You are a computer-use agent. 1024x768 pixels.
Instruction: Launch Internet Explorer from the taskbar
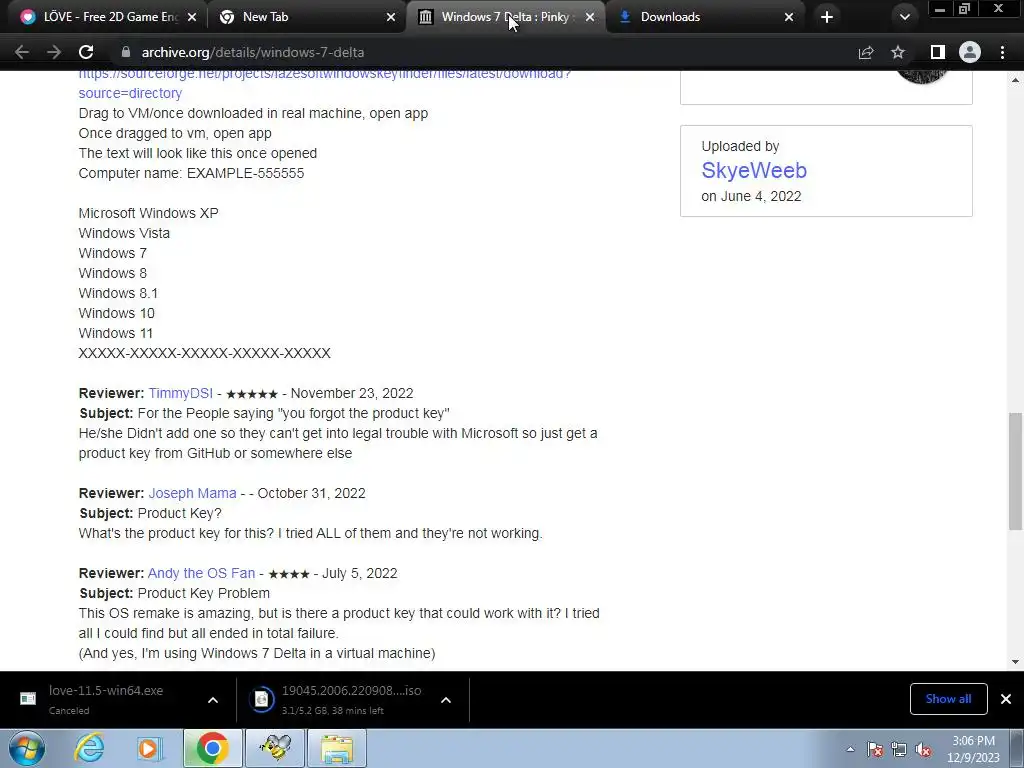(89, 748)
